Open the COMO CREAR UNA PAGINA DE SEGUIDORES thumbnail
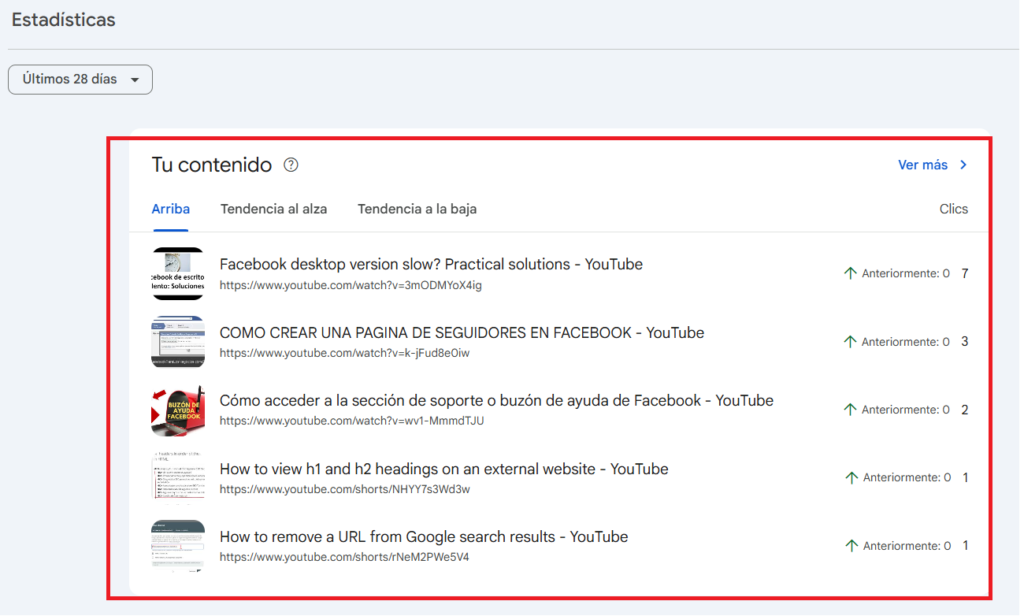1024x616 pixels. click(x=178, y=342)
